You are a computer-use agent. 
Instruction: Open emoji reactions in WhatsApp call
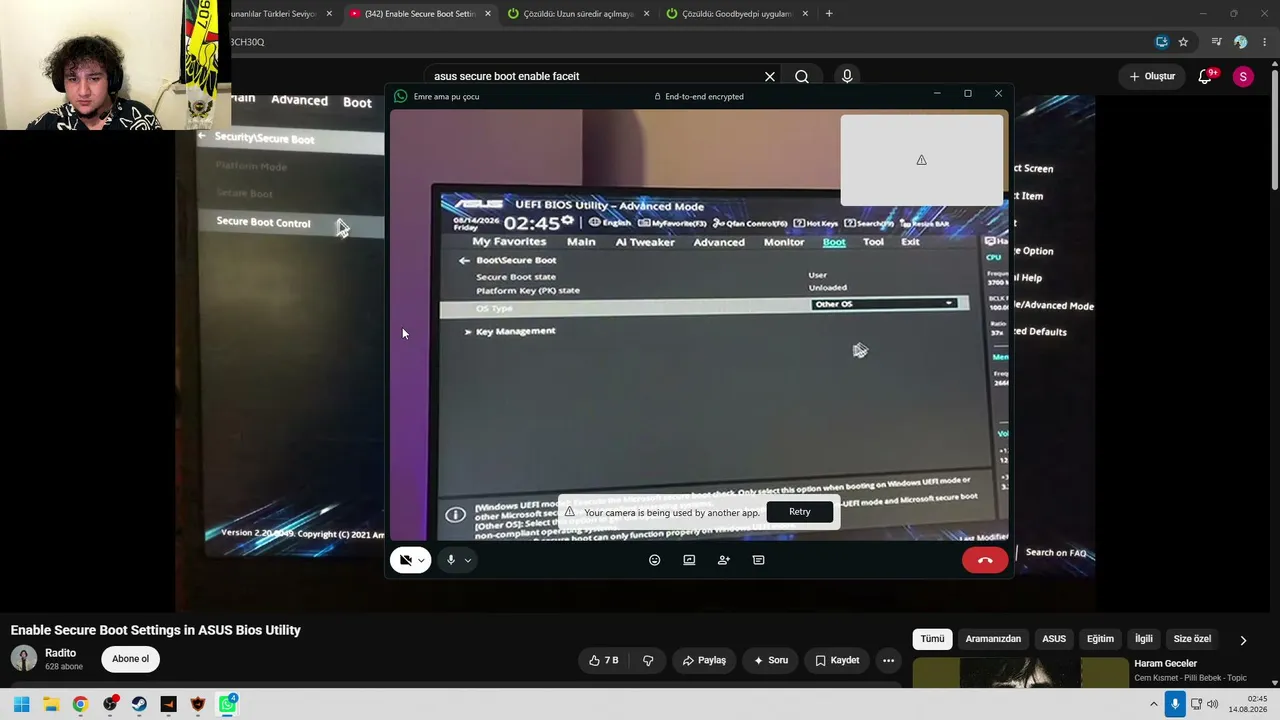point(655,560)
